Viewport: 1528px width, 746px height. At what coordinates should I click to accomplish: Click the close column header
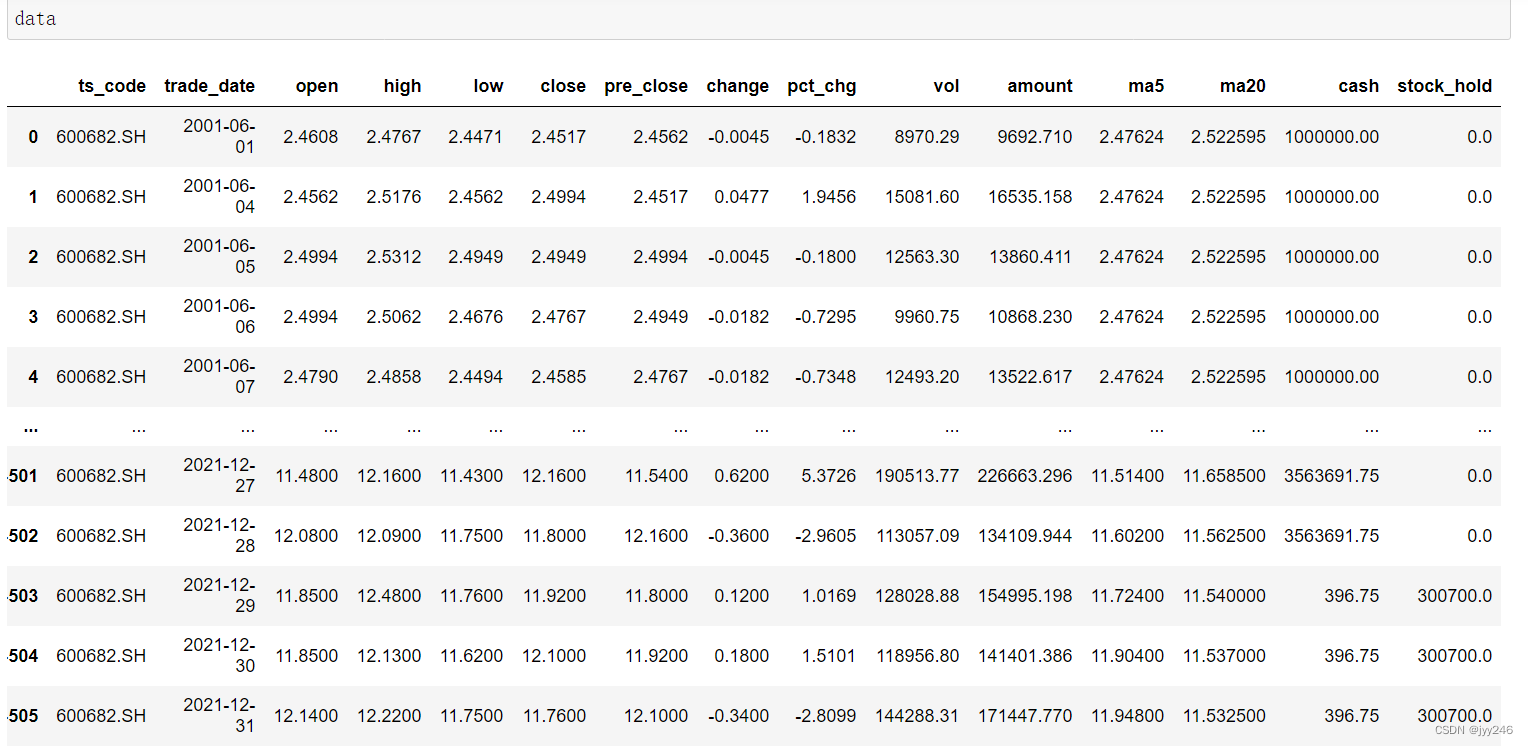point(563,86)
